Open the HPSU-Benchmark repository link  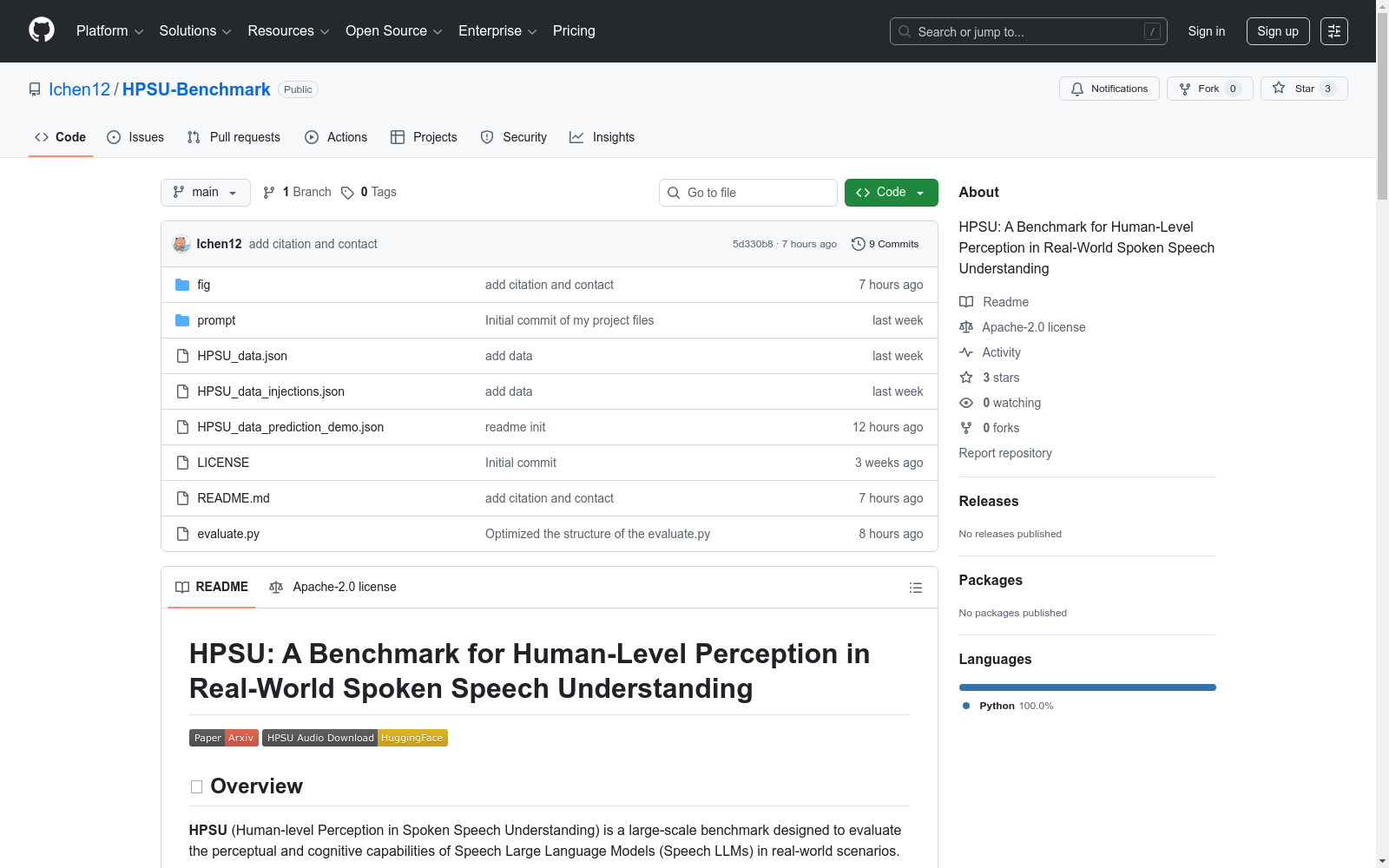196,89
